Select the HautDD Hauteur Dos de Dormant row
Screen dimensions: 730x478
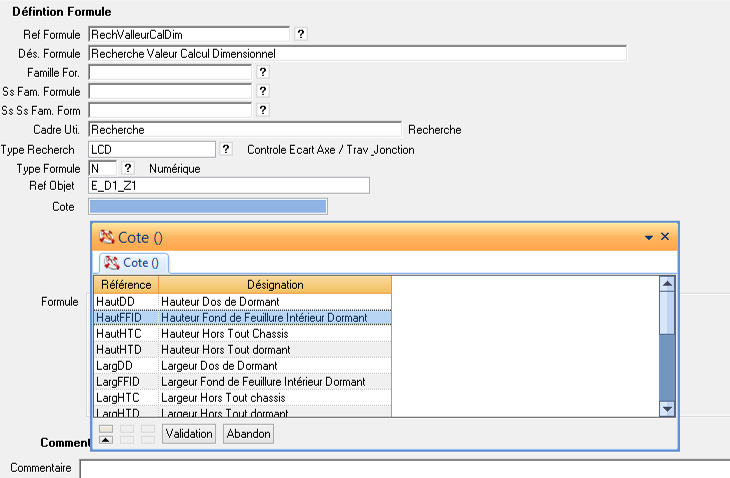click(x=240, y=301)
